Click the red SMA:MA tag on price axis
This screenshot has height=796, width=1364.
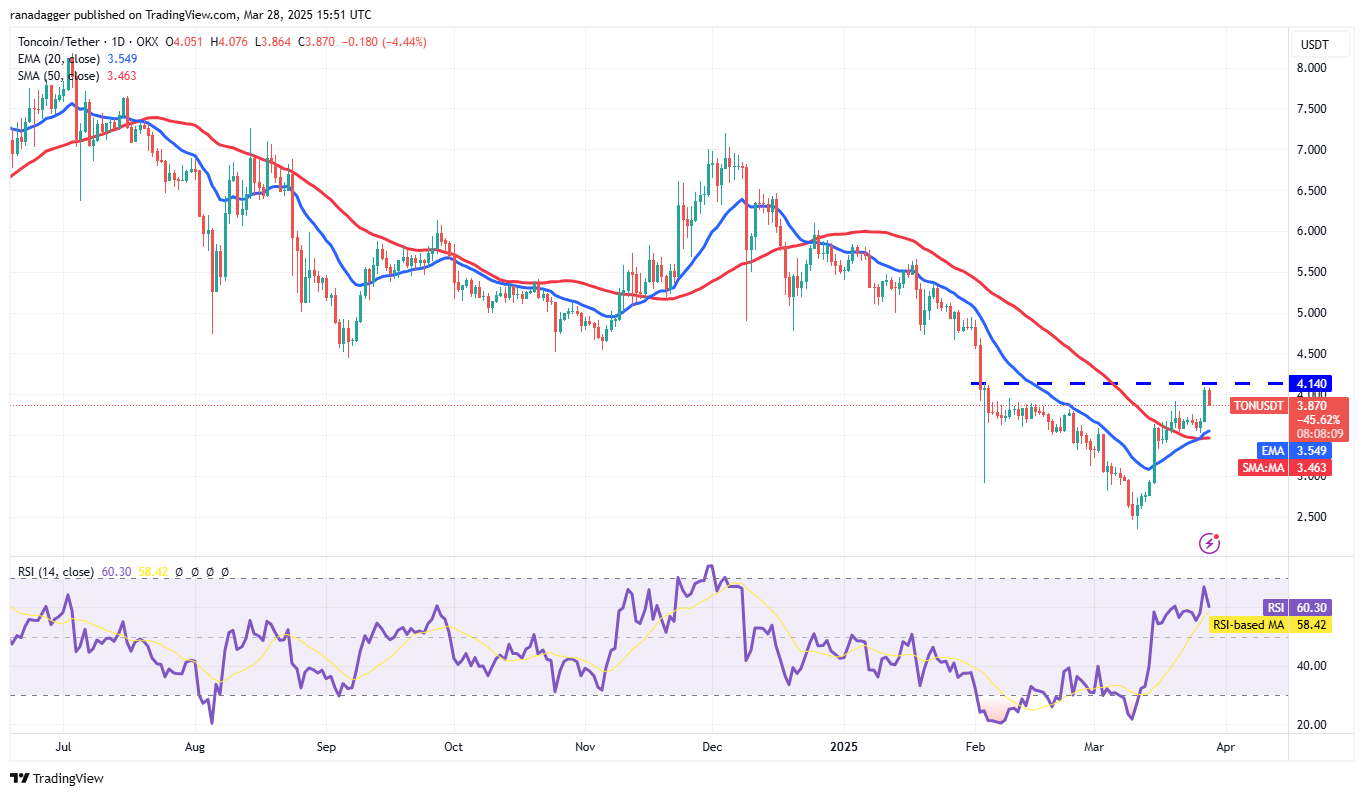pyautogui.click(x=1263, y=467)
